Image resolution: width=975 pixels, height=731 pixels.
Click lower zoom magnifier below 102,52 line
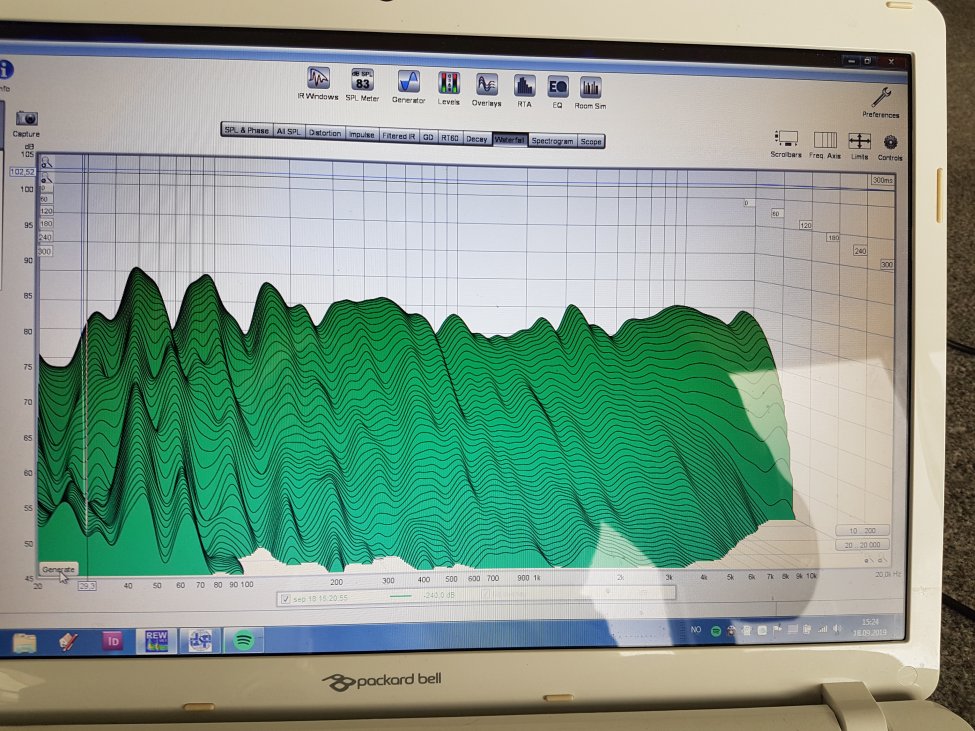point(47,180)
